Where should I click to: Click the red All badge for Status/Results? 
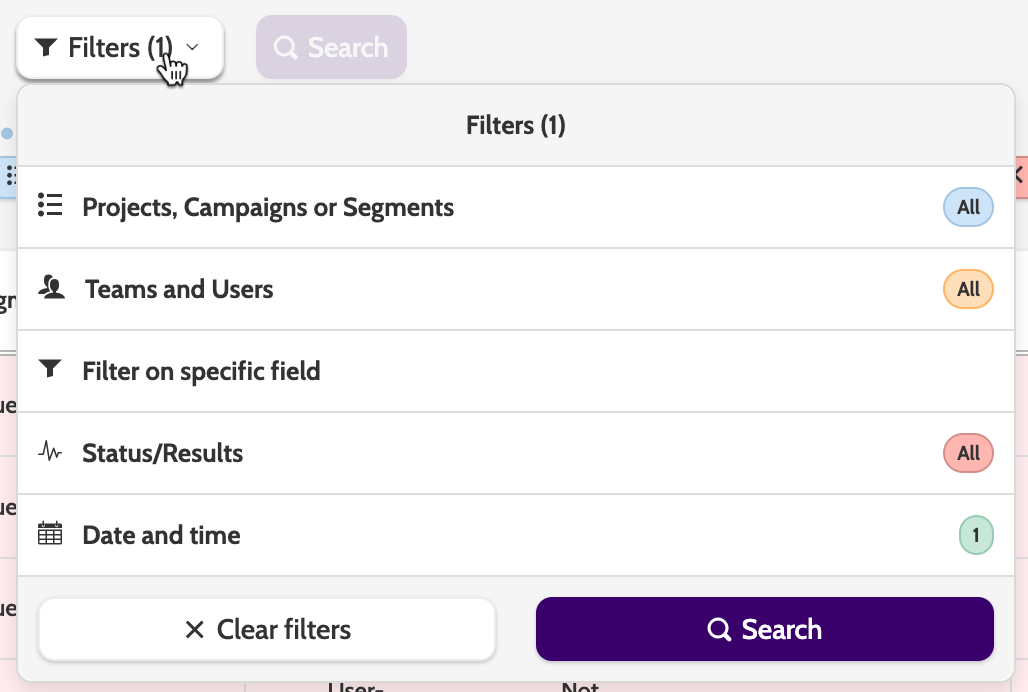click(968, 453)
